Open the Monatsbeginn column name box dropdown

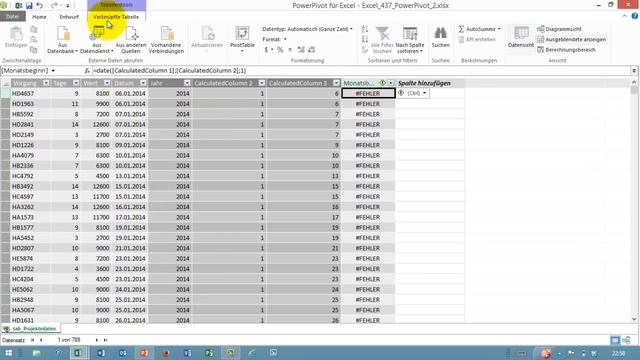click(53, 71)
